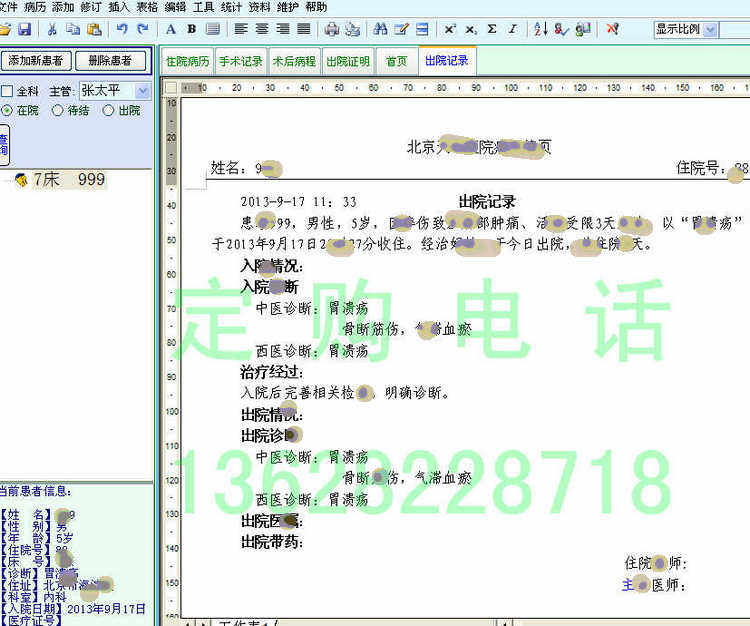Select the 待结 radio button
The height and width of the screenshot is (626, 750).
pyautogui.click(x=57, y=110)
